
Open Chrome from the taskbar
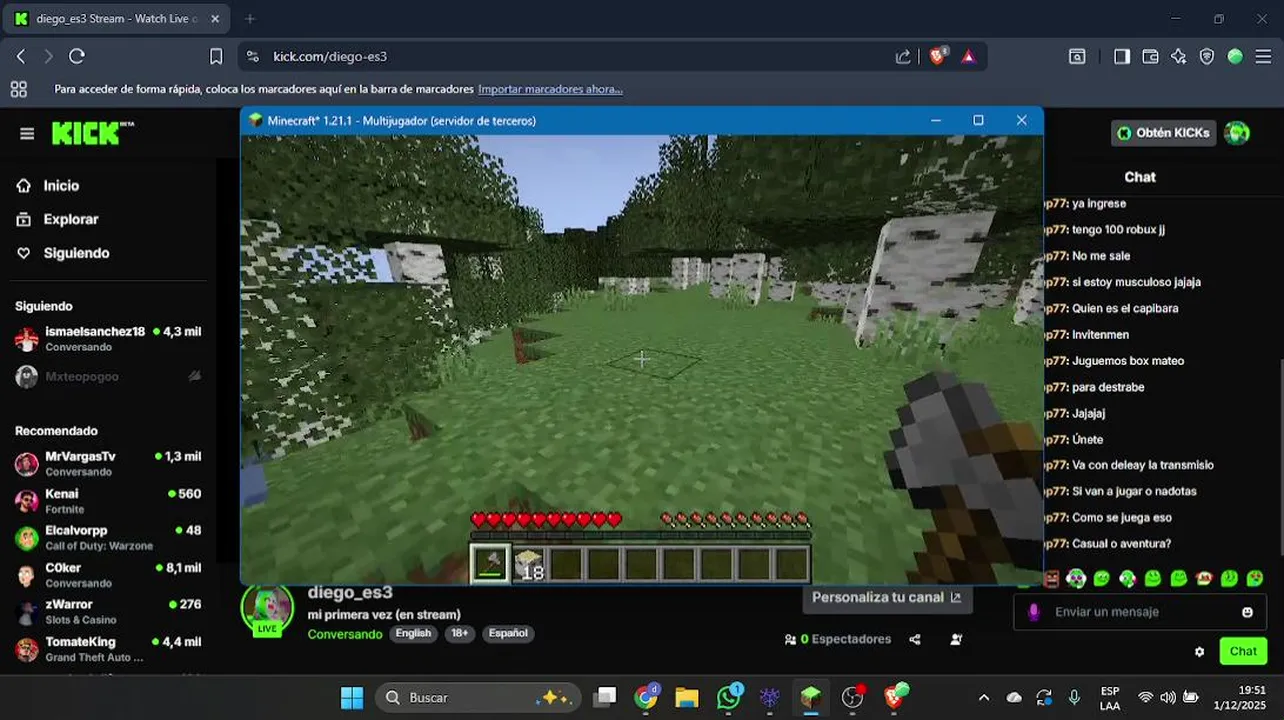click(x=647, y=698)
